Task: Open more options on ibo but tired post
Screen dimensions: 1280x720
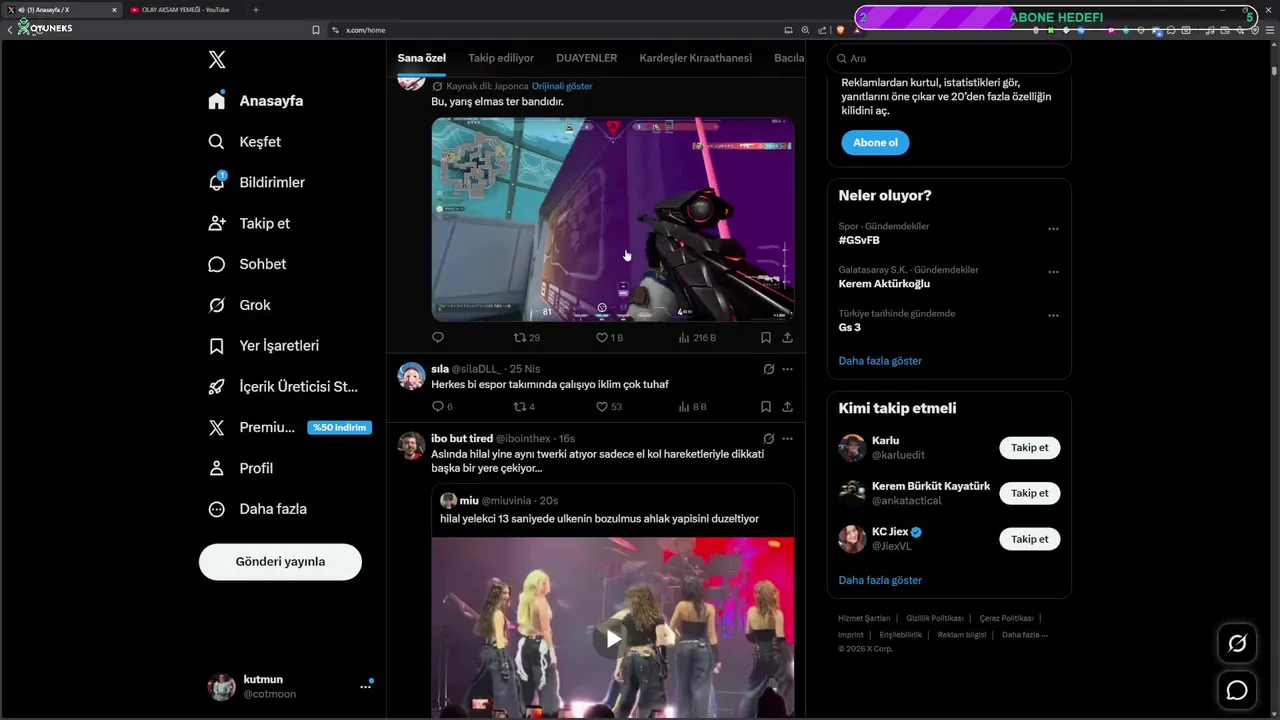Action: click(x=787, y=439)
